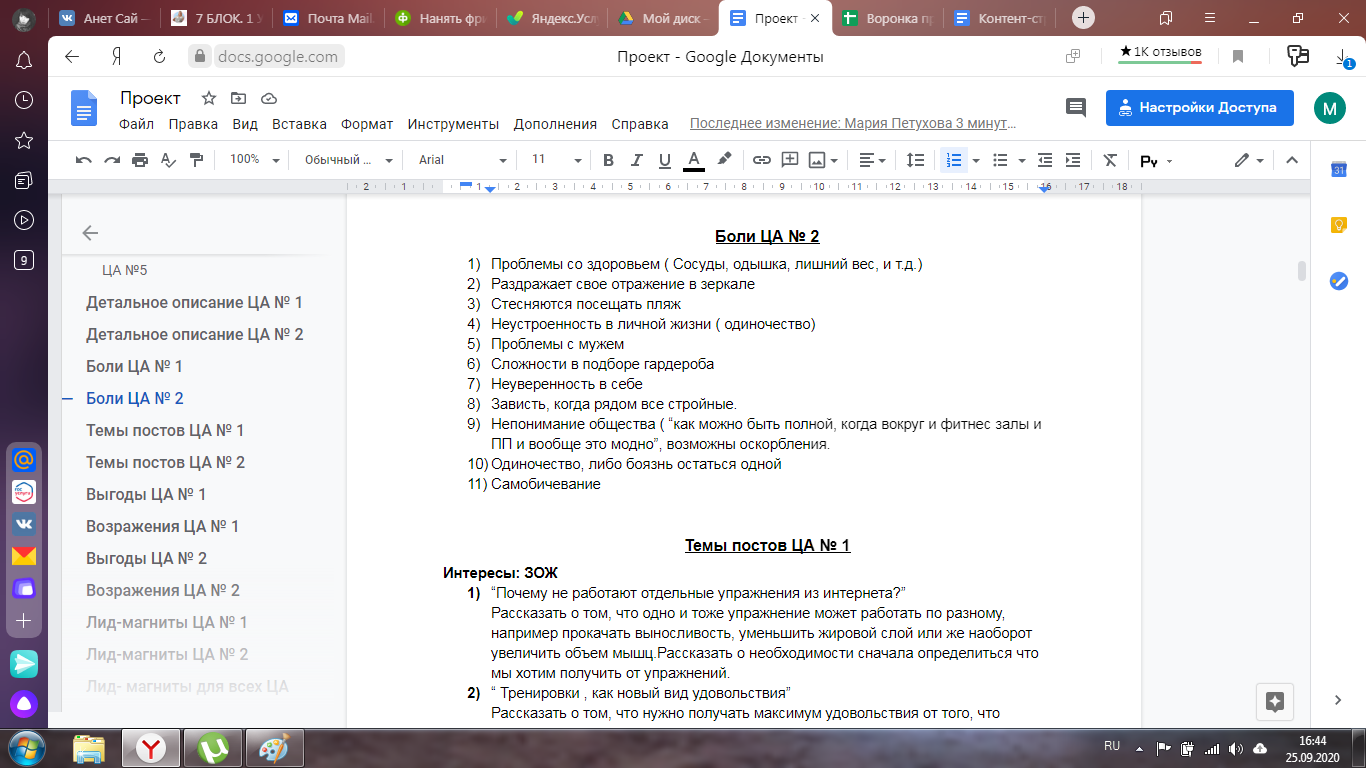1366x768 pixels.
Task: Clear formatting with the Tx icon
Action: [1110, 160]
